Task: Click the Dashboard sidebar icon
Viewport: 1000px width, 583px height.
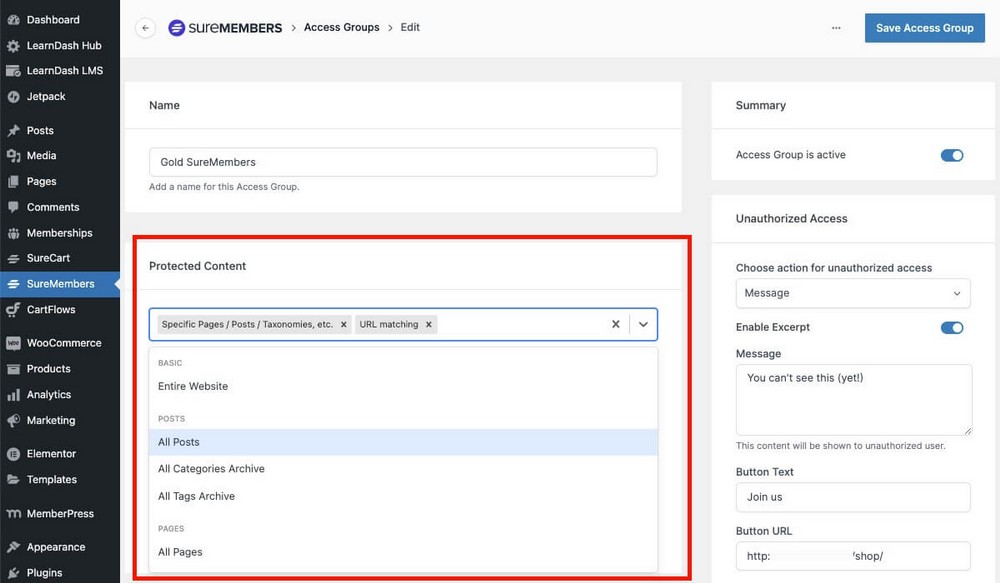Action: (x=13, y=20)
